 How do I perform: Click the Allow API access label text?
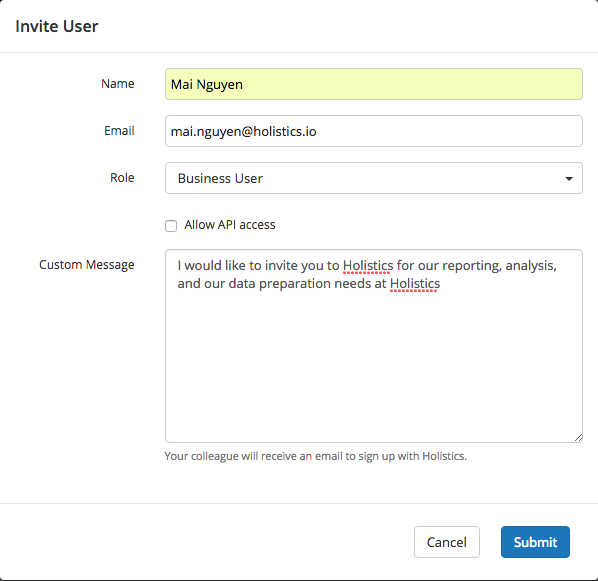coord(230,225)
